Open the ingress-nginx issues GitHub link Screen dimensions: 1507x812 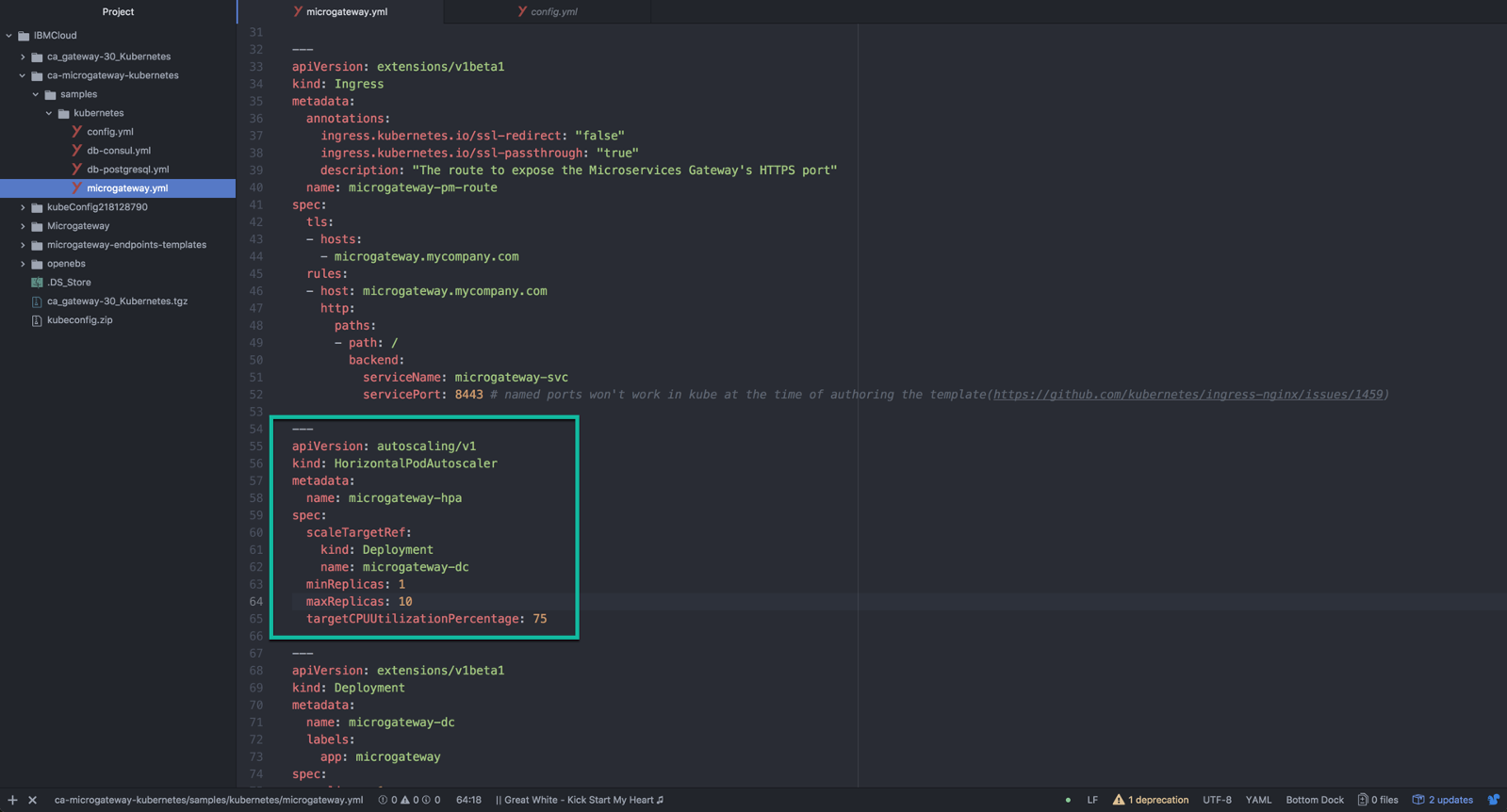click(x=1188, y=395)
